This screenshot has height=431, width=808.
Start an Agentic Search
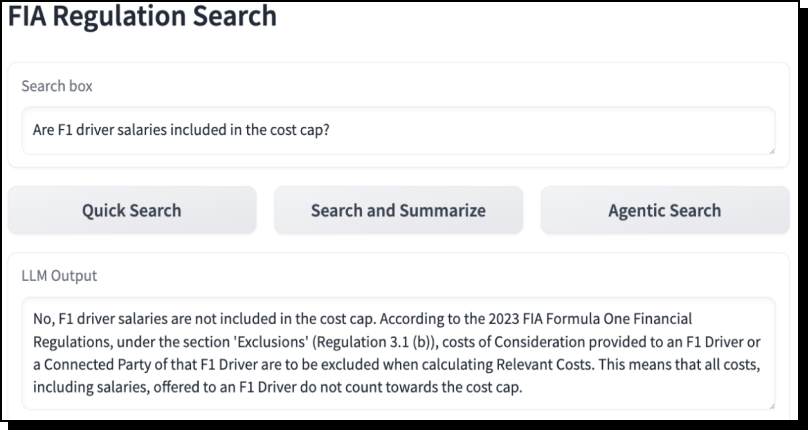point(664,210)
